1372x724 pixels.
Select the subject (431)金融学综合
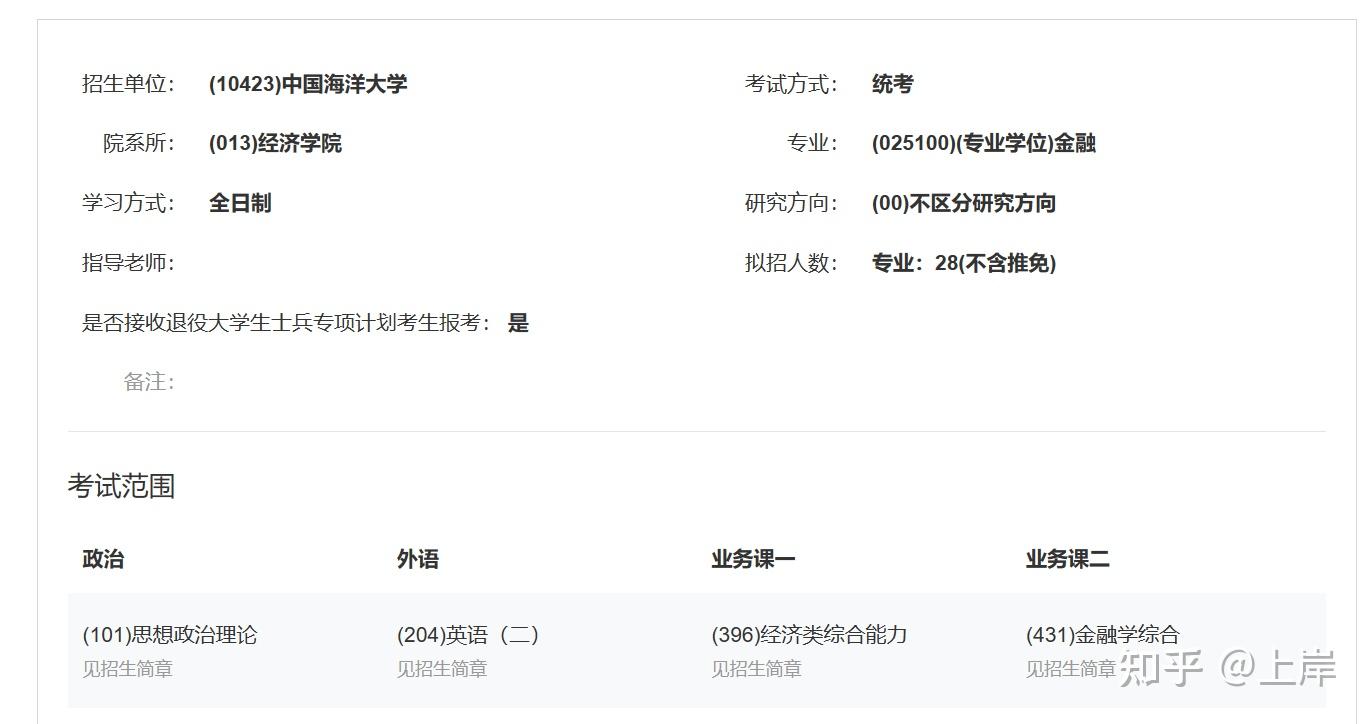(x=1103, y=635)
